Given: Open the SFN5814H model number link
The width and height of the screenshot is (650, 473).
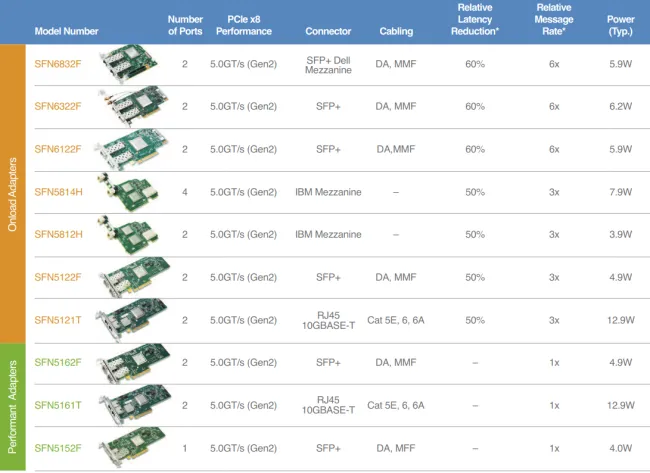Looking at the screenshot, I should click(x=58, y=192).
